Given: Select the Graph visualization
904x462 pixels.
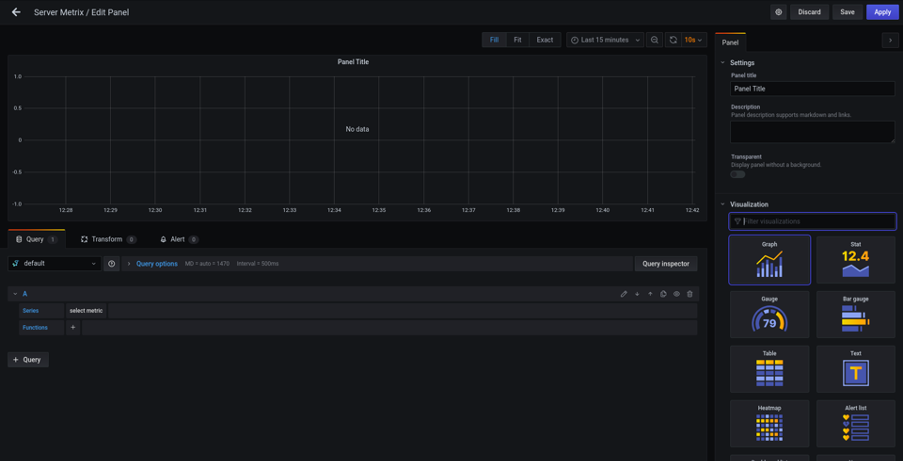Looking at the screenshot, I should pyautogui.click(x=770, y=260).
